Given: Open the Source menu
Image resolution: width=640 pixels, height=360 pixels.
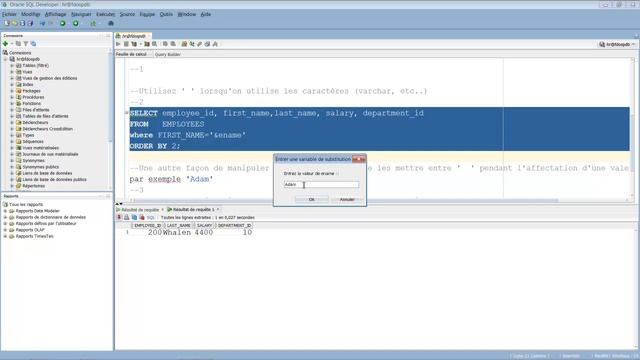Looking at the screenshot, I should tap(127, 14).
